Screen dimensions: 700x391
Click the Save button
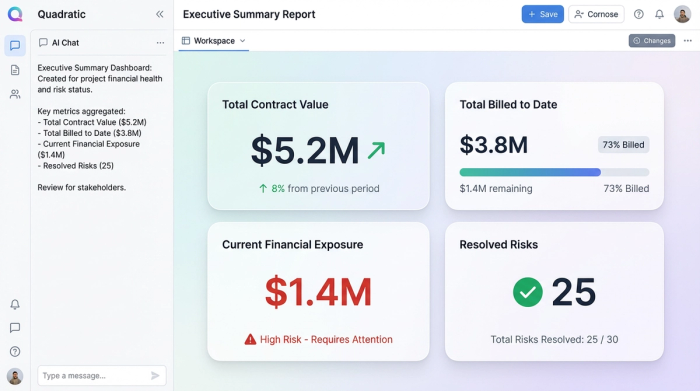pos(542,14)
